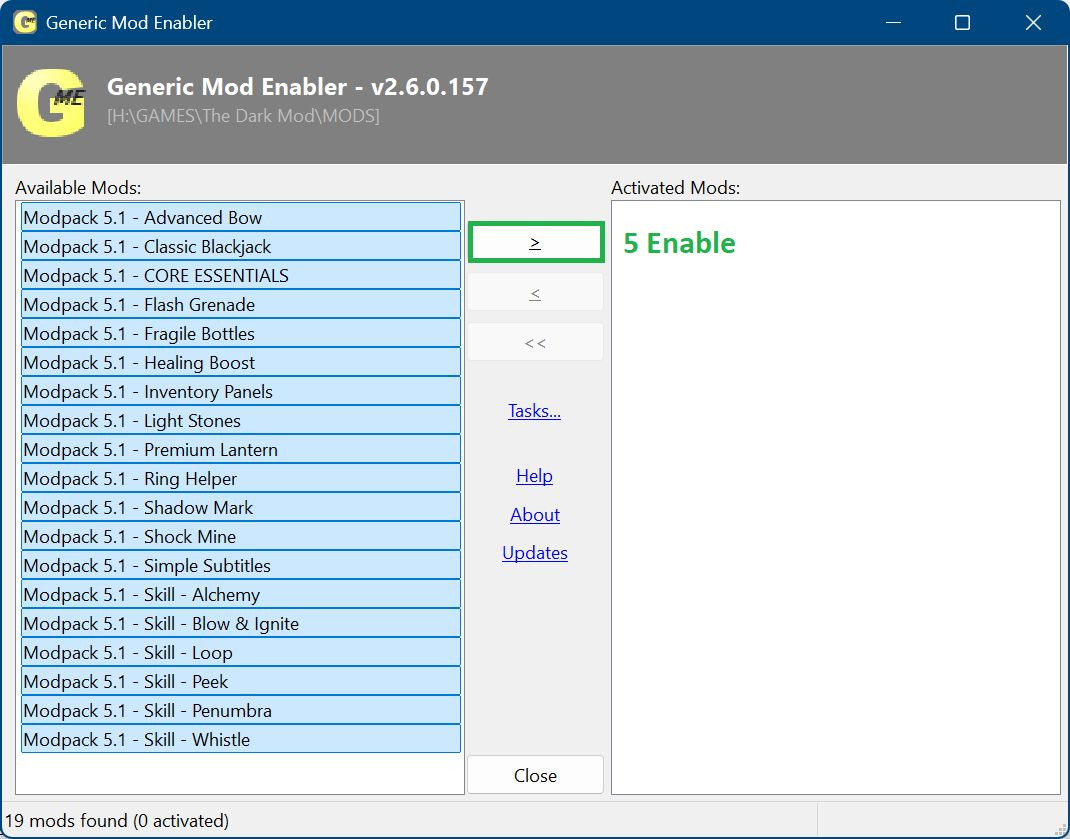Click the large GME logo in header
1070x839 pixels.
pyautogui.click(x=51, y=102)
